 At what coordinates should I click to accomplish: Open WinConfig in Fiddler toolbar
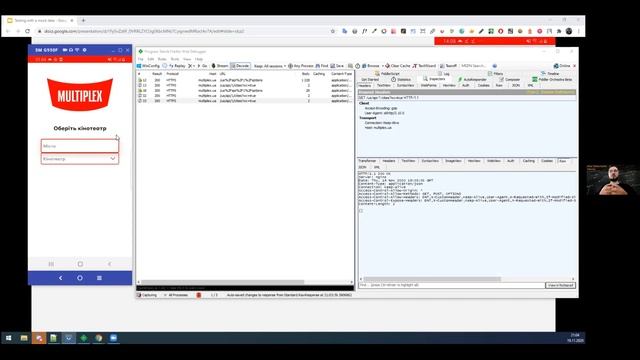click(149, 66)
